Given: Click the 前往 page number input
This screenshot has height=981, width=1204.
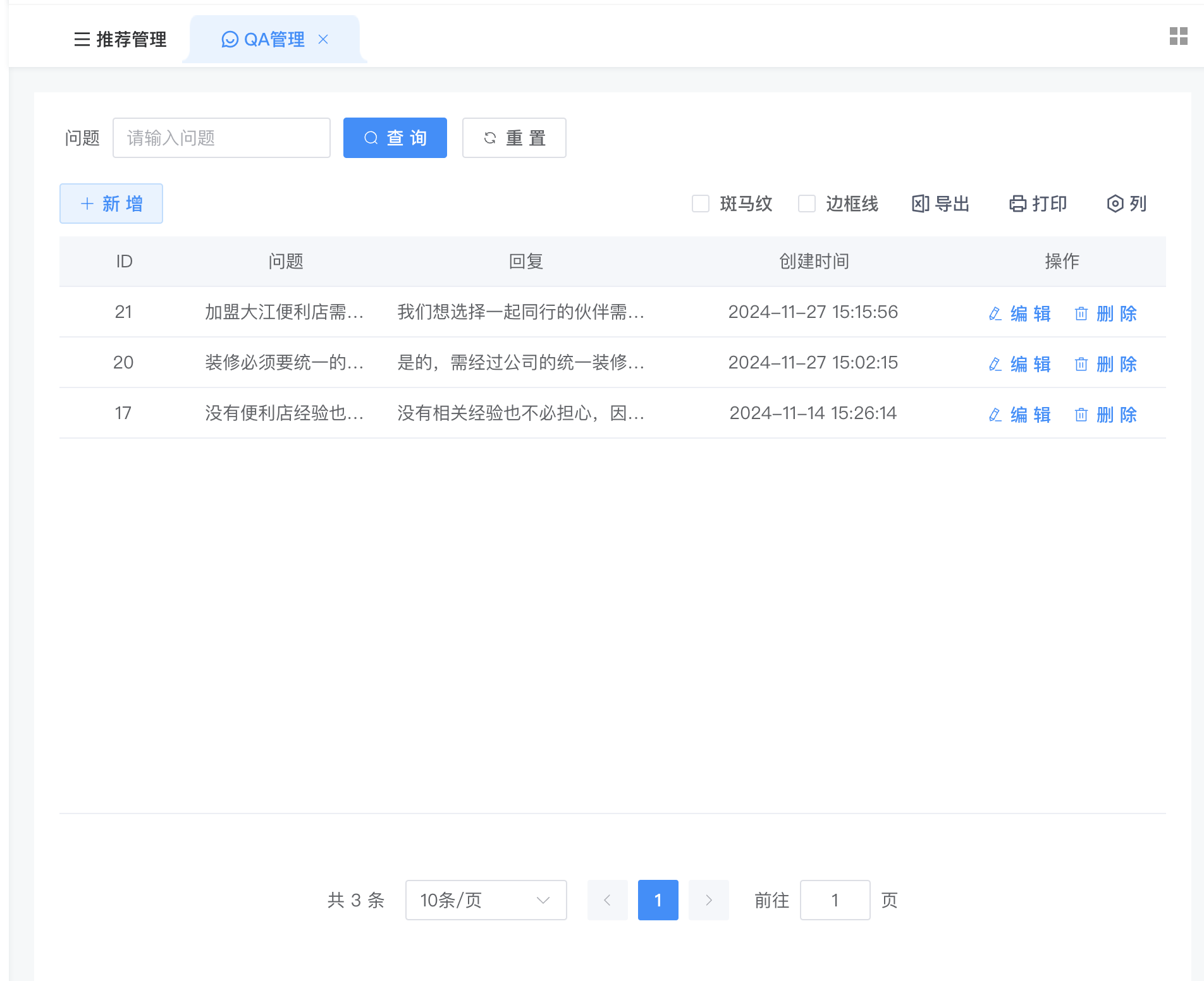Looking at the screenshot, I should point(835,900).
